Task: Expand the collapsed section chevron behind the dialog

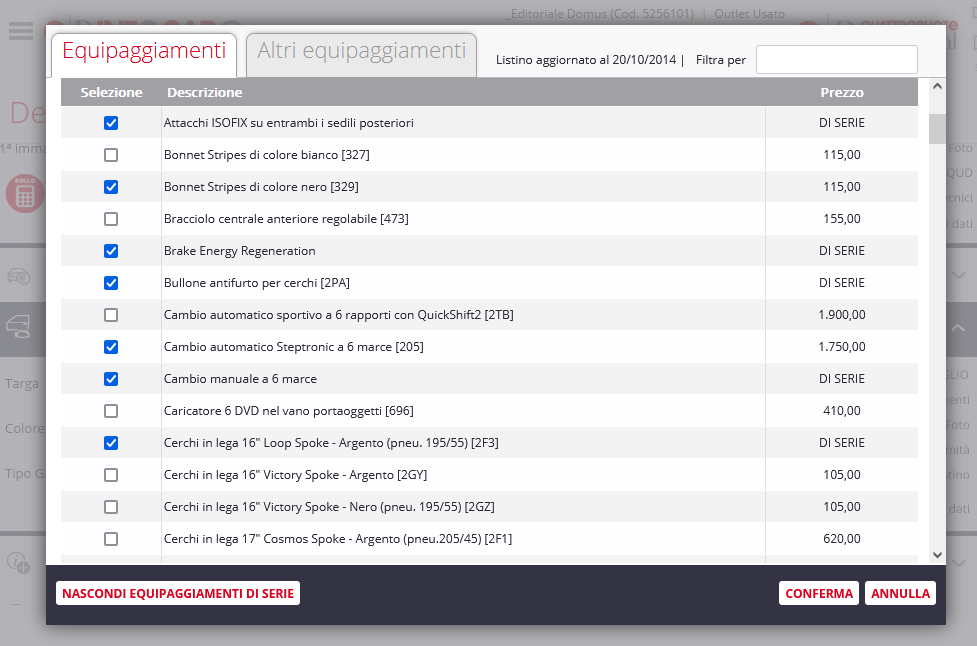Action: pos(958,275)
